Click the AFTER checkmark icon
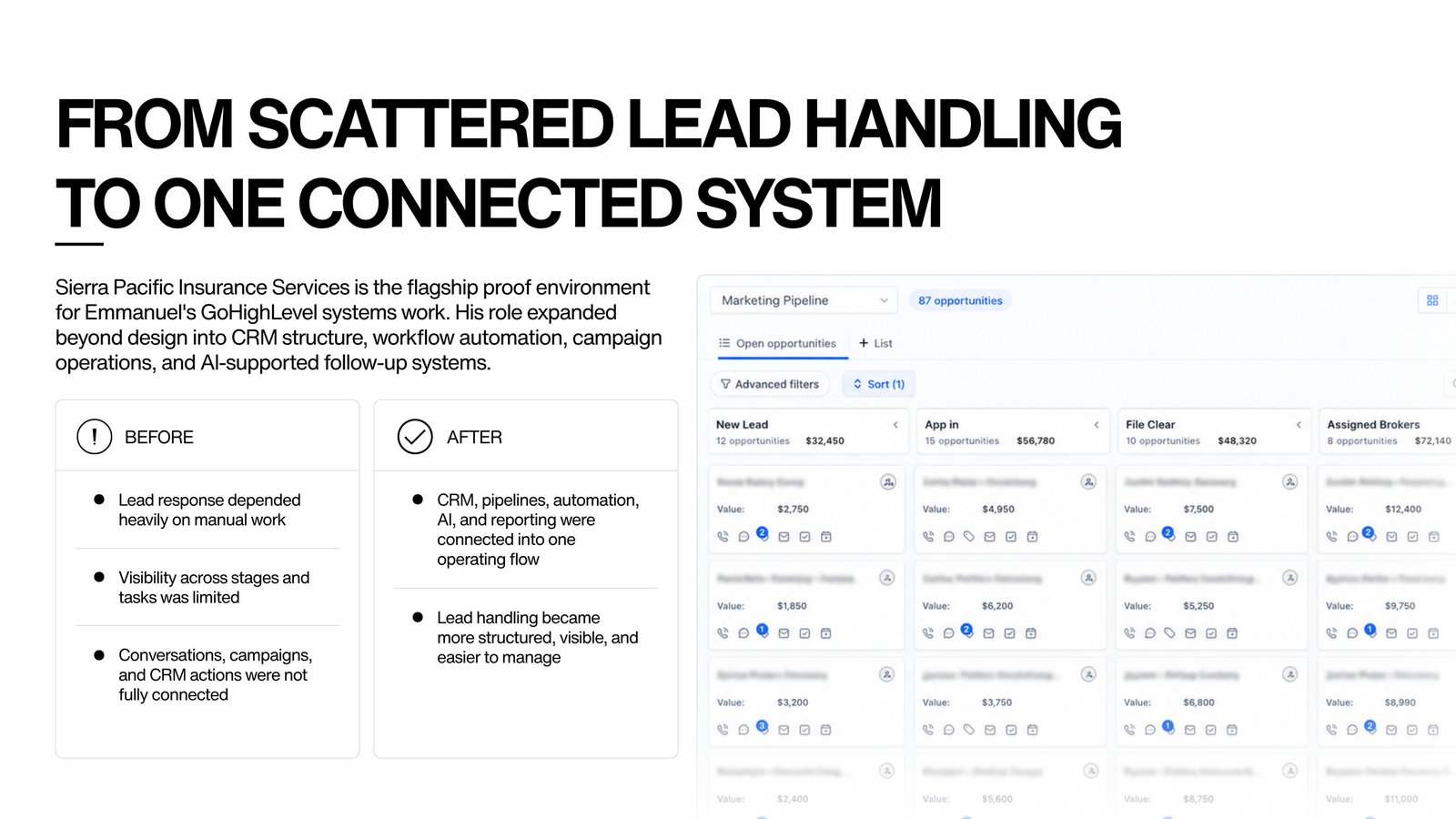Viewport: 1456px width, 819px height. (415, 437)
